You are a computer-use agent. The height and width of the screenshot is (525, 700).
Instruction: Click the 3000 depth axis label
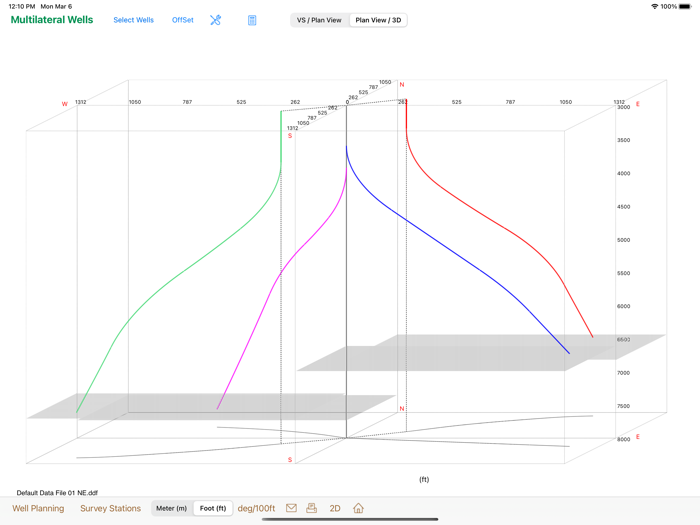click(x=623, y=107)
